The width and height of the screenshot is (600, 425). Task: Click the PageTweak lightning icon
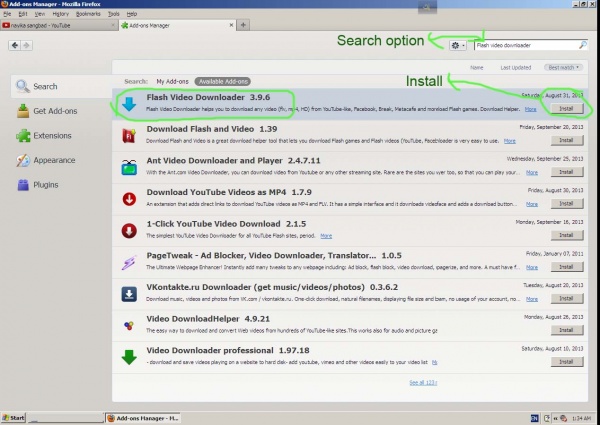pos(129,263)
